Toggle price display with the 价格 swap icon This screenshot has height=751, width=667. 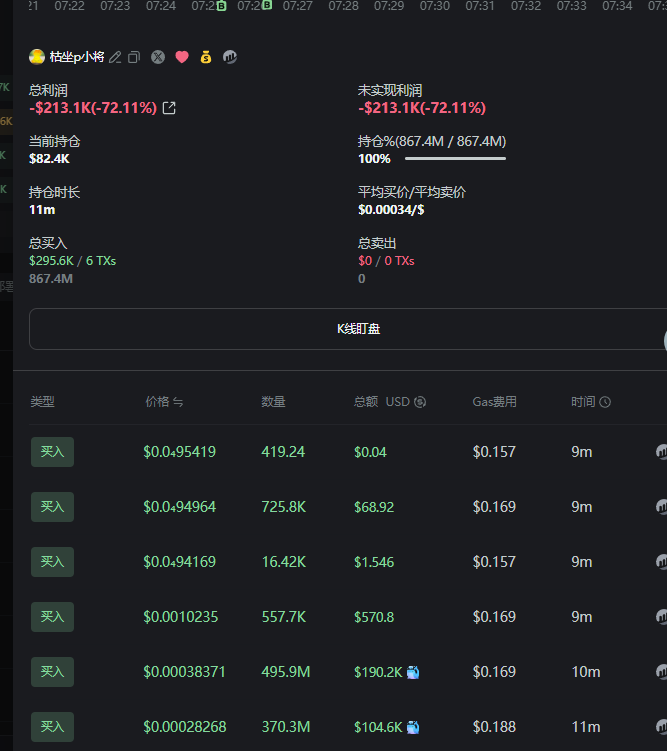(x=178, y=402)
